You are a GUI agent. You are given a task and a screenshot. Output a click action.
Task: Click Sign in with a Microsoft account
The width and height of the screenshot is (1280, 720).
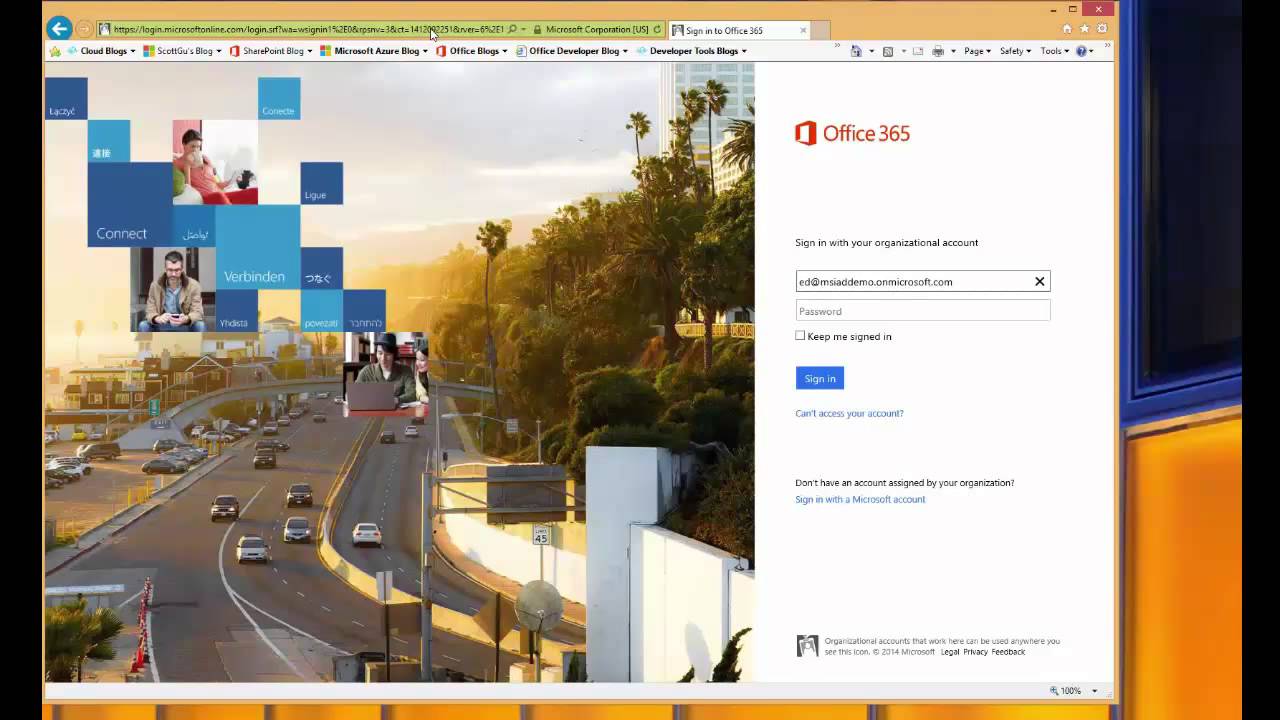(x=860, y=499)
